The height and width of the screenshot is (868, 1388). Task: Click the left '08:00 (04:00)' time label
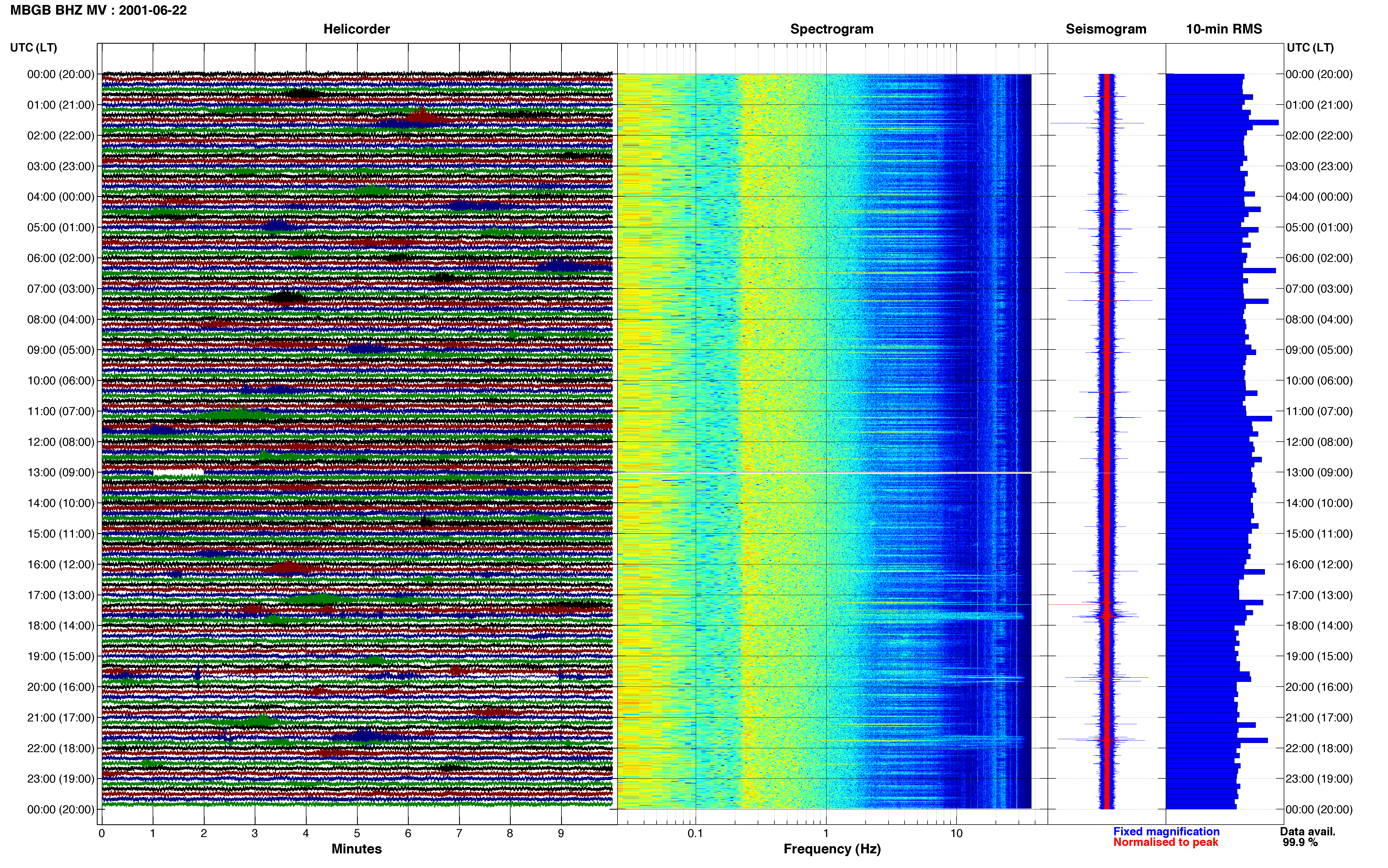pyautogui.click(x=61, y=319)
